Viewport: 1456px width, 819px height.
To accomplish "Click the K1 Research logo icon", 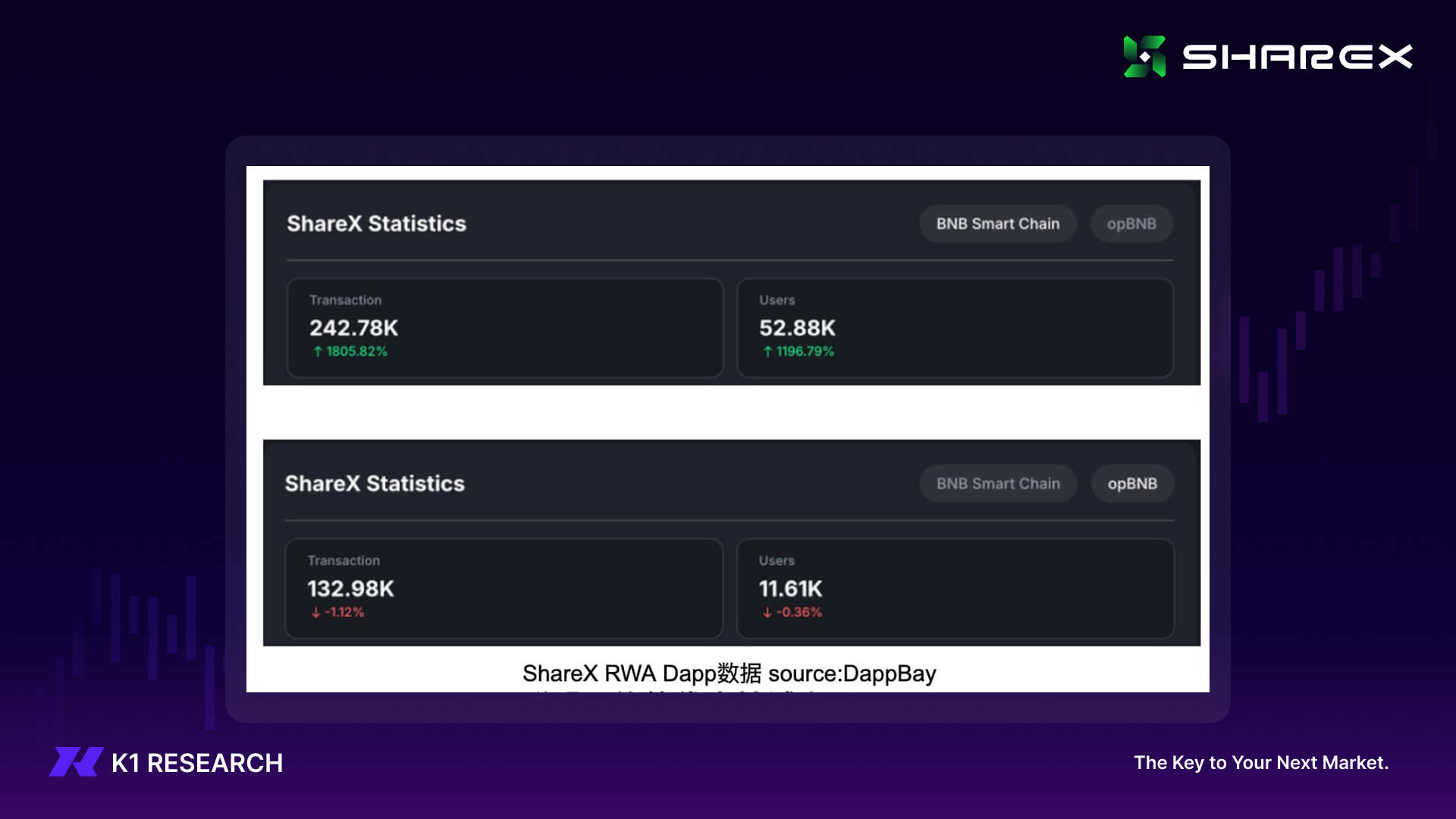I will click(76, 762).
